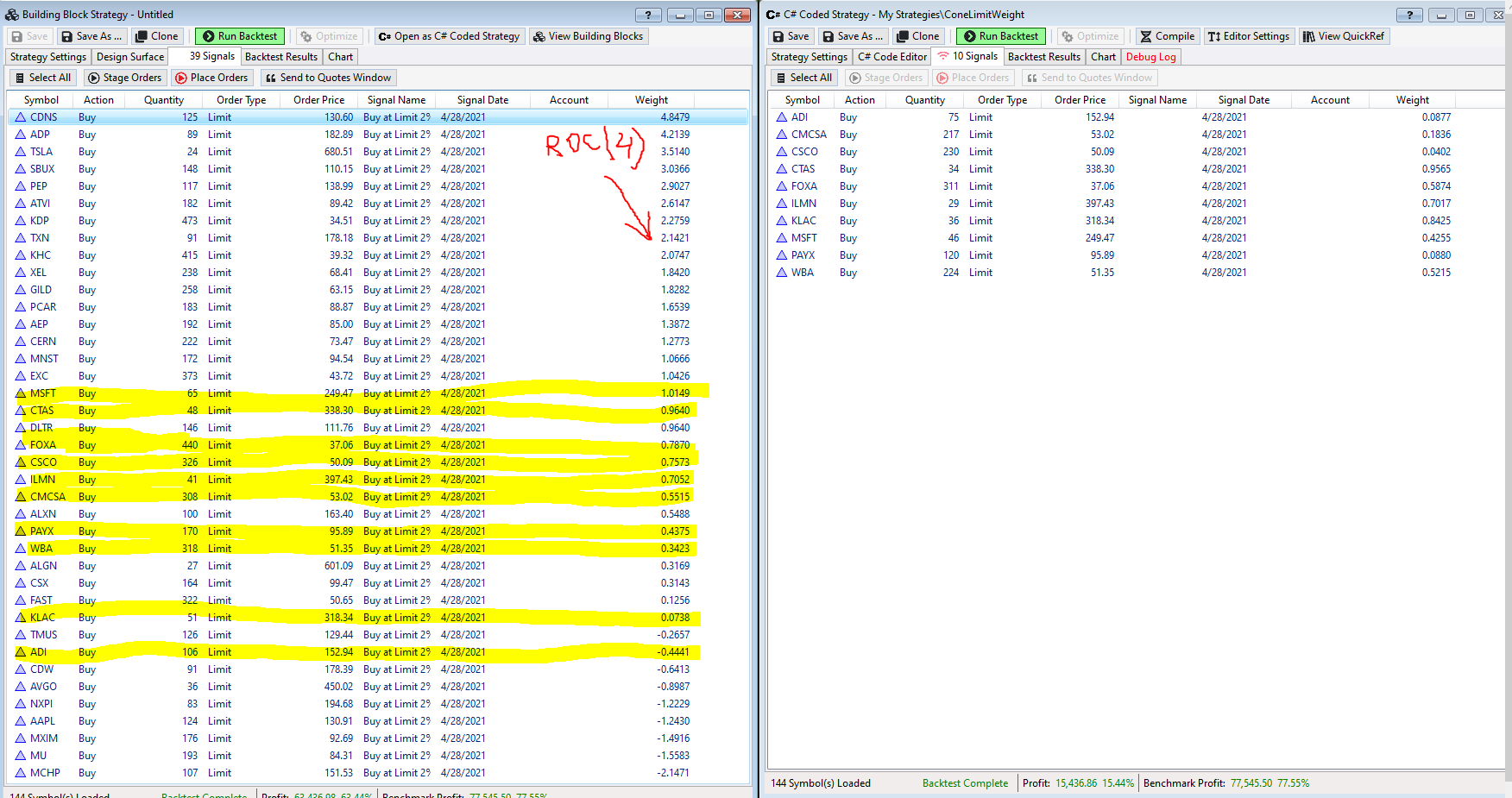Select the PEP row symbol
The height and width of the screenshot is (798, 1512).
[39, 186]
